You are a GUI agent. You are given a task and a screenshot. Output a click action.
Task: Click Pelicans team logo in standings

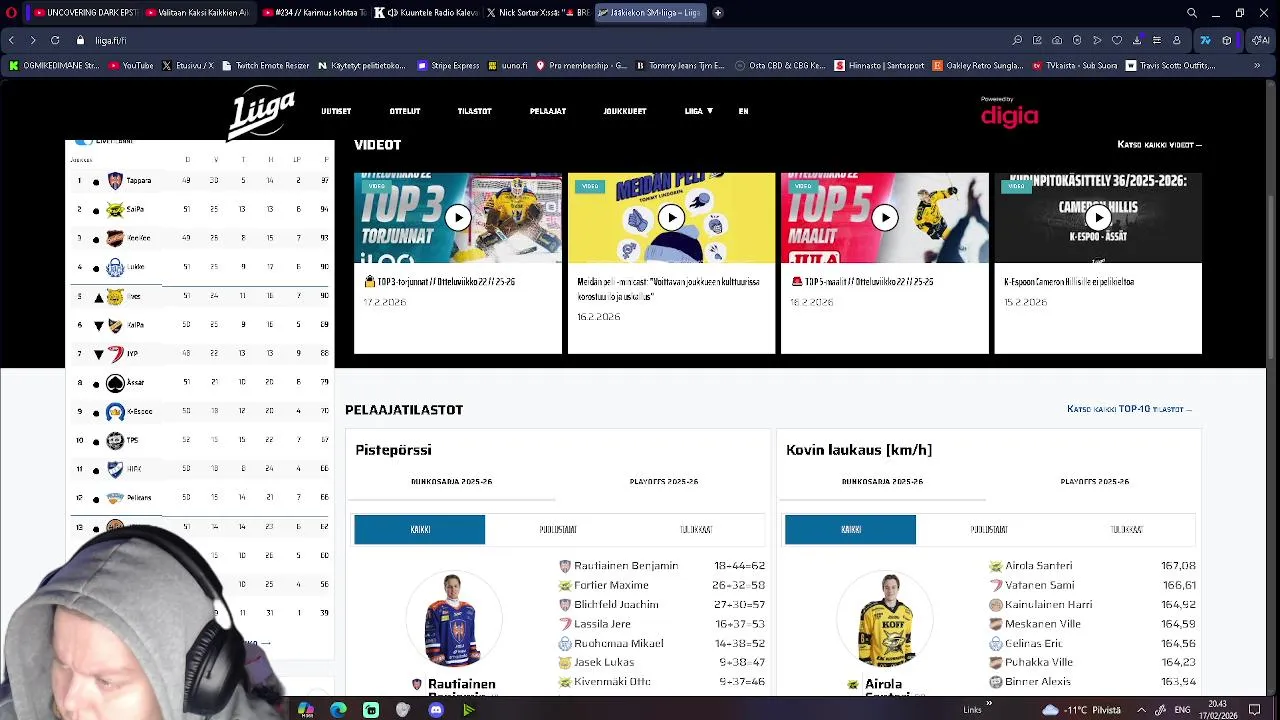115,498
